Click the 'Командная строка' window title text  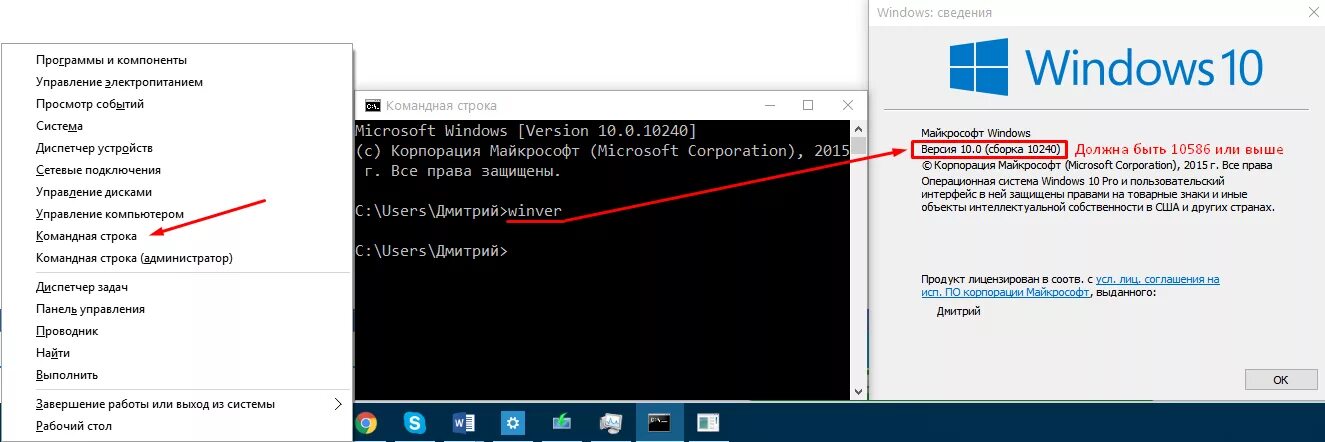pos(441,105)
